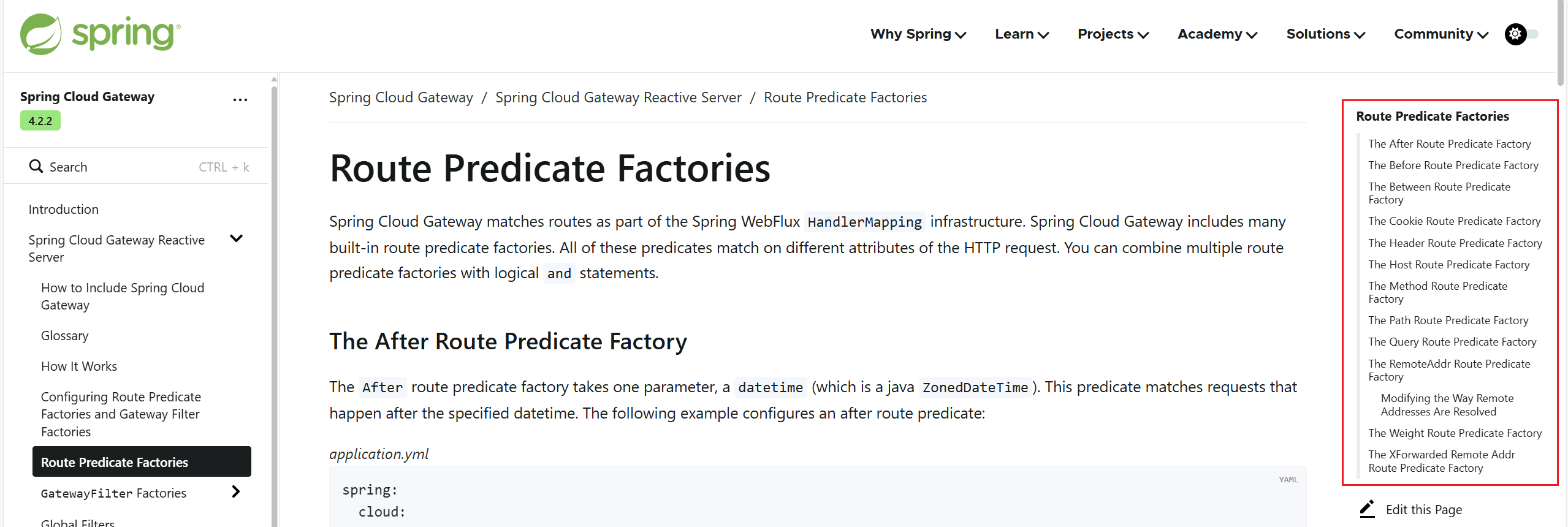
Task: Jump to The Method Route Predicate Factory
Action: coord(1437,292)
